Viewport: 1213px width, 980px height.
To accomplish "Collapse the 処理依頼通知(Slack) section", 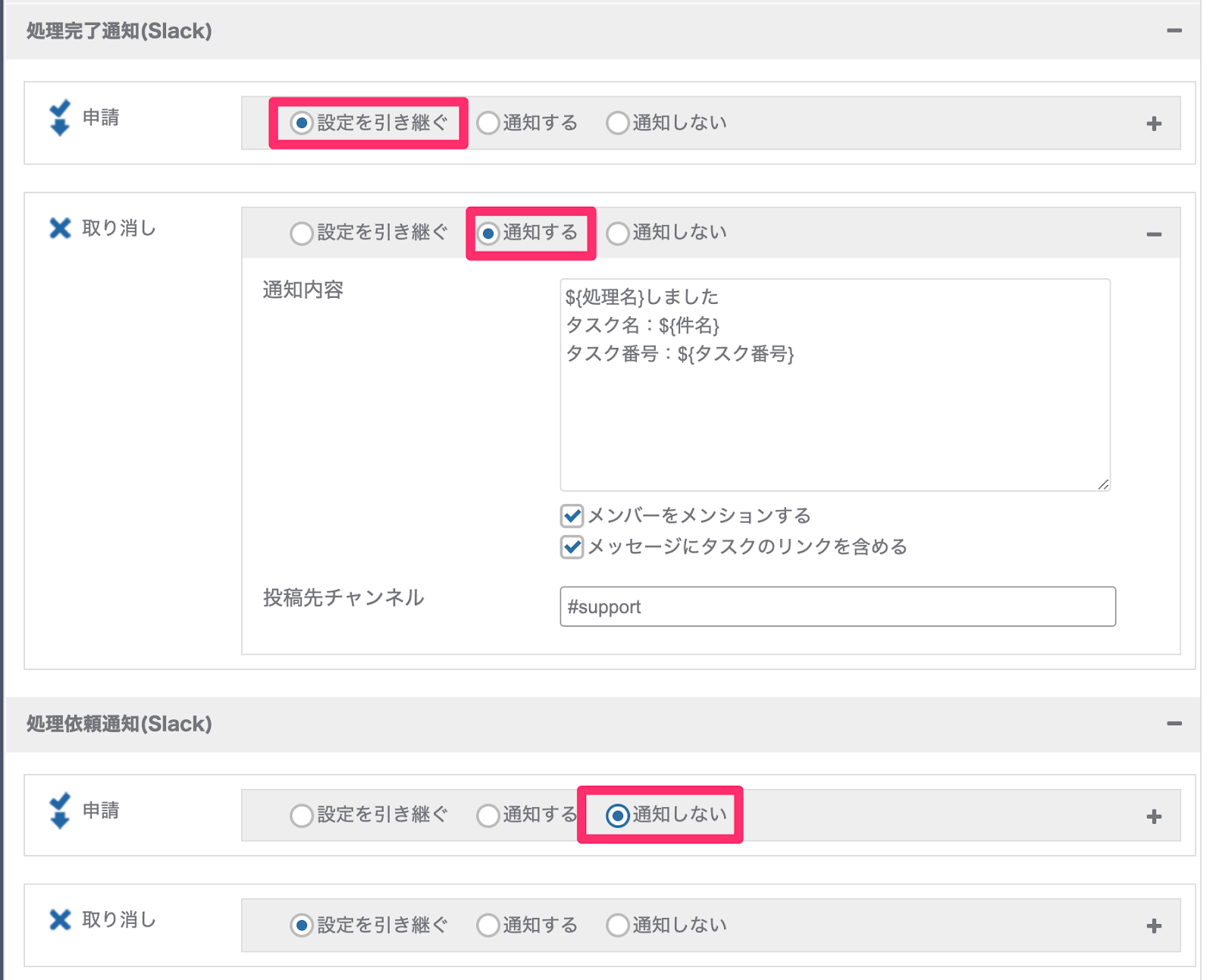I will (1174, 724).
